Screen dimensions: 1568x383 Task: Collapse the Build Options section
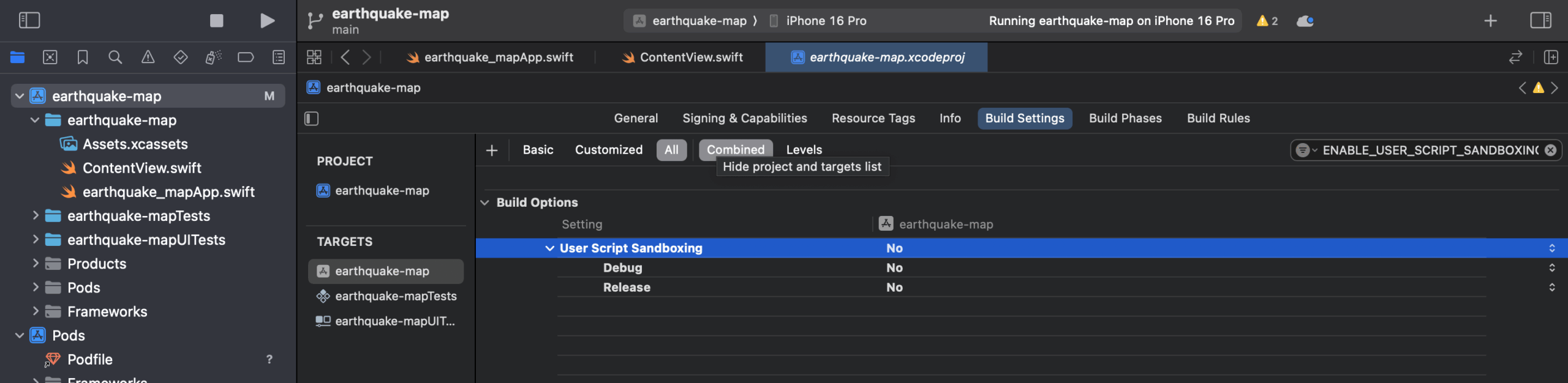pyautogui.click(x=485, y=203)
